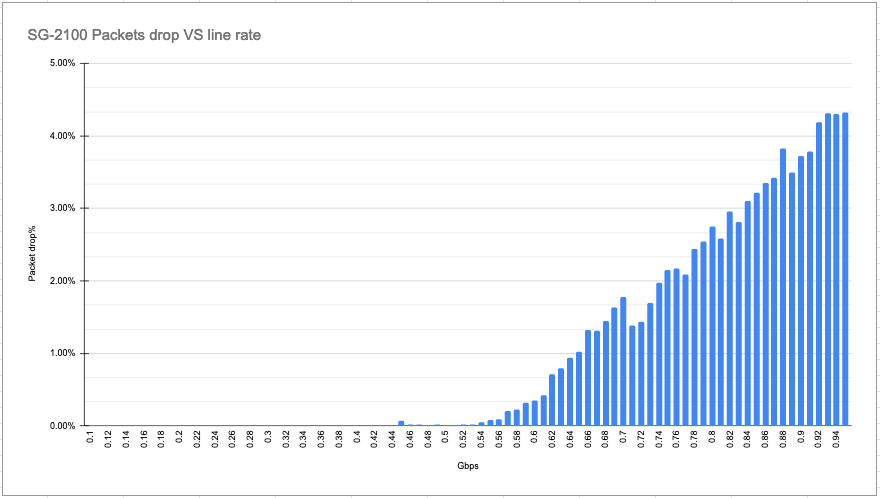Screen dimensions: 880x498
Task: Select the blue bar above 0.72
Action: pos(641,374)
